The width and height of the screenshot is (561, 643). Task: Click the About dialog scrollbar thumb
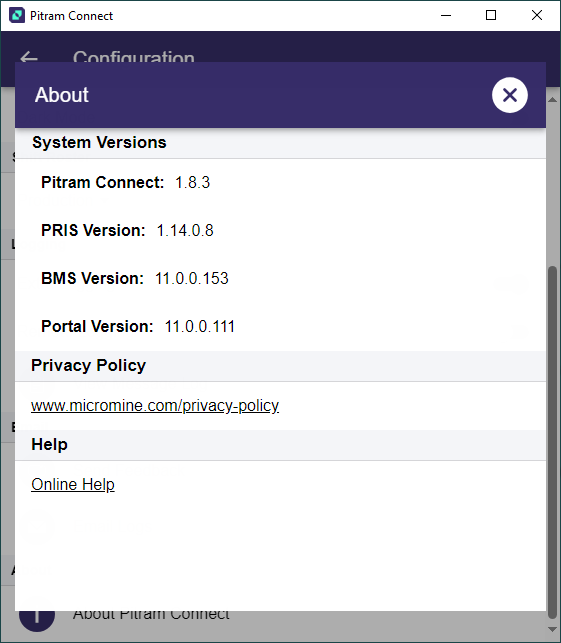[552, 442]
